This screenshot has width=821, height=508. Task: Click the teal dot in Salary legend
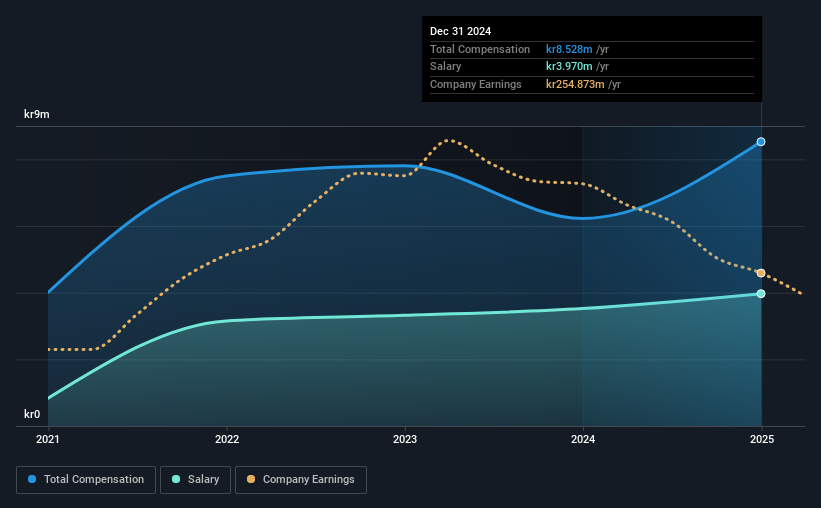pos(176,479)
